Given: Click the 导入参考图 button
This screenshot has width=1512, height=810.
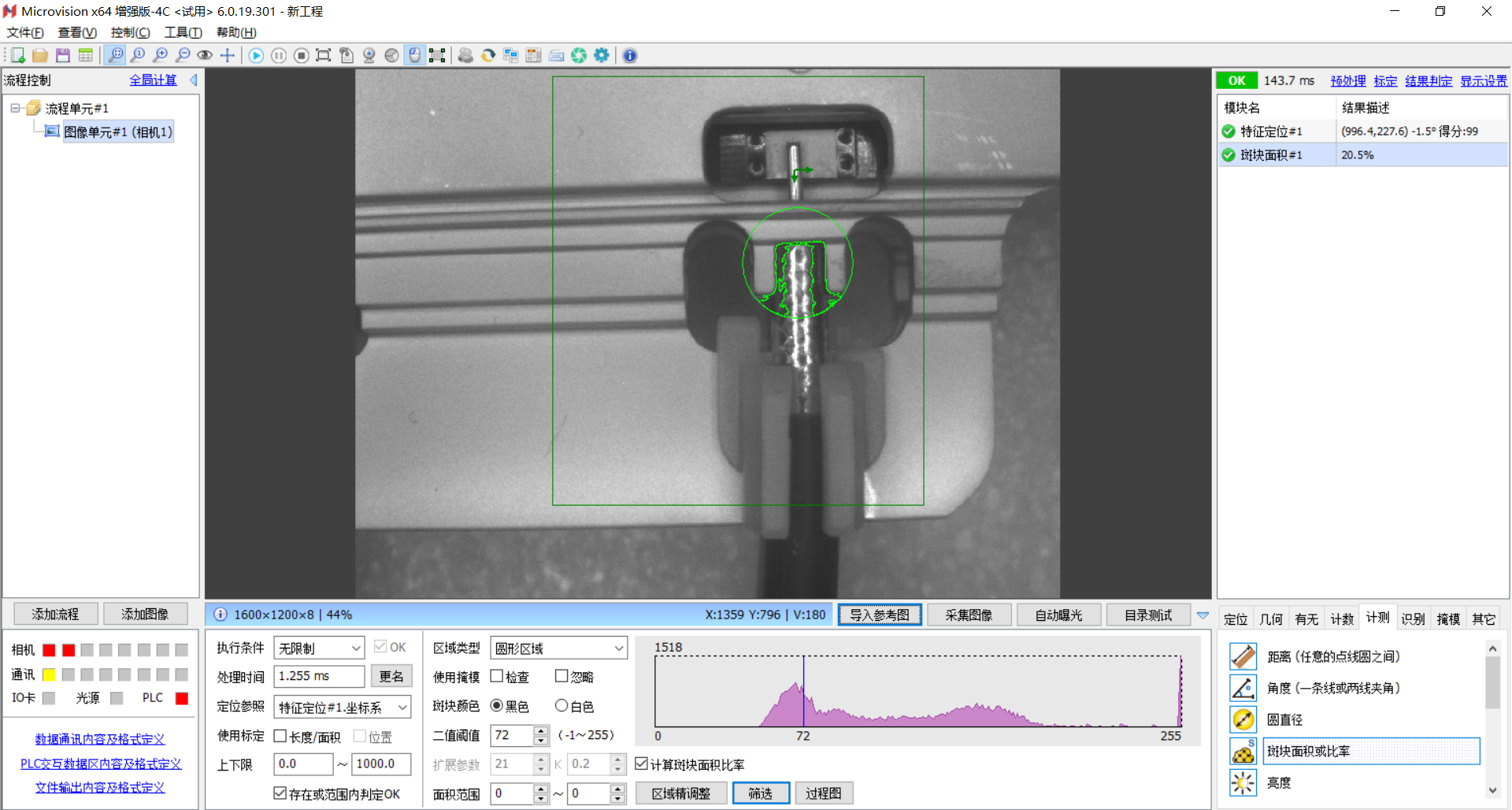Looking at the screenshot, I should 880,615.
